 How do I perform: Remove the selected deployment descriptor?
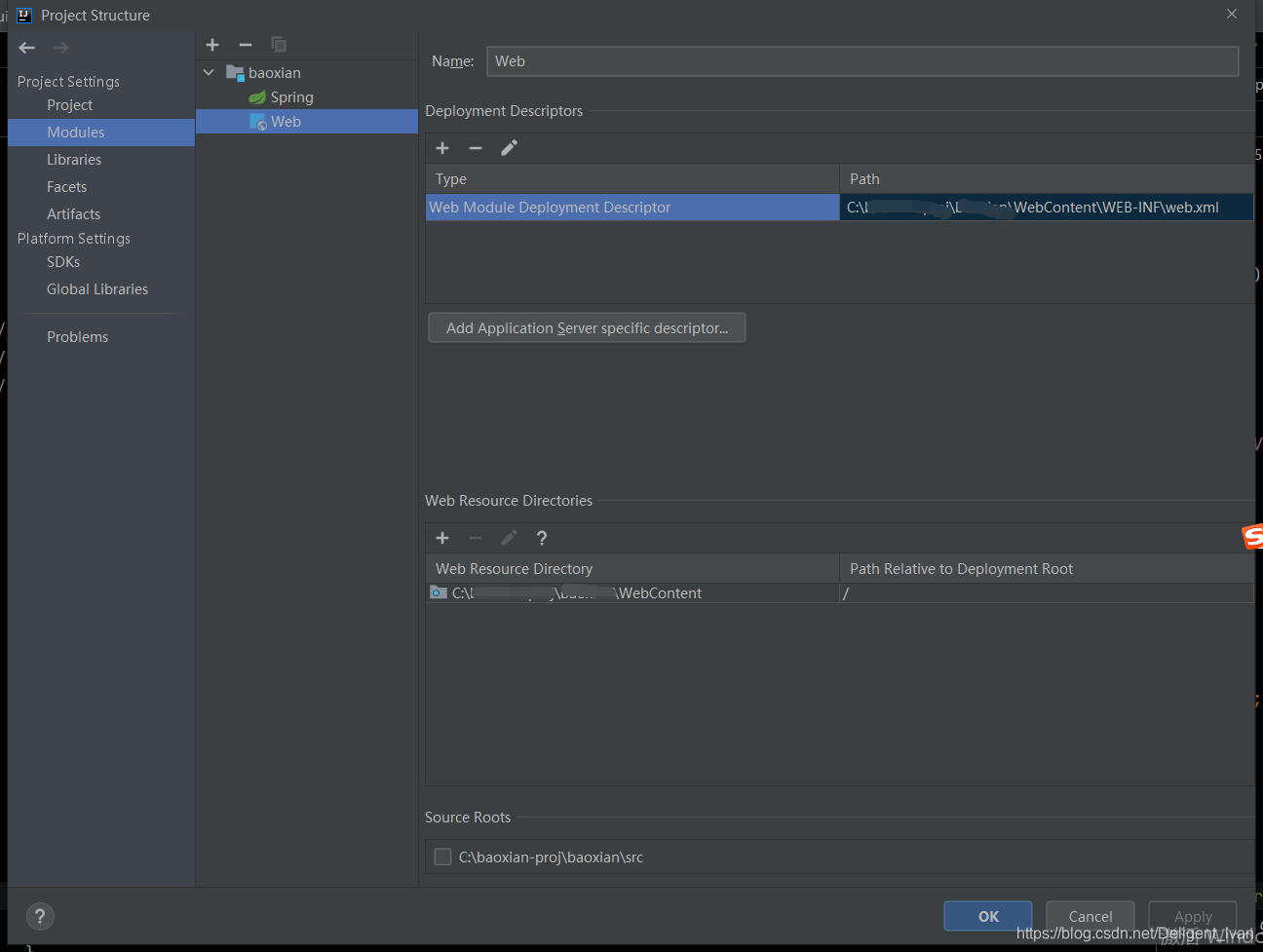(x=476, y=148)
